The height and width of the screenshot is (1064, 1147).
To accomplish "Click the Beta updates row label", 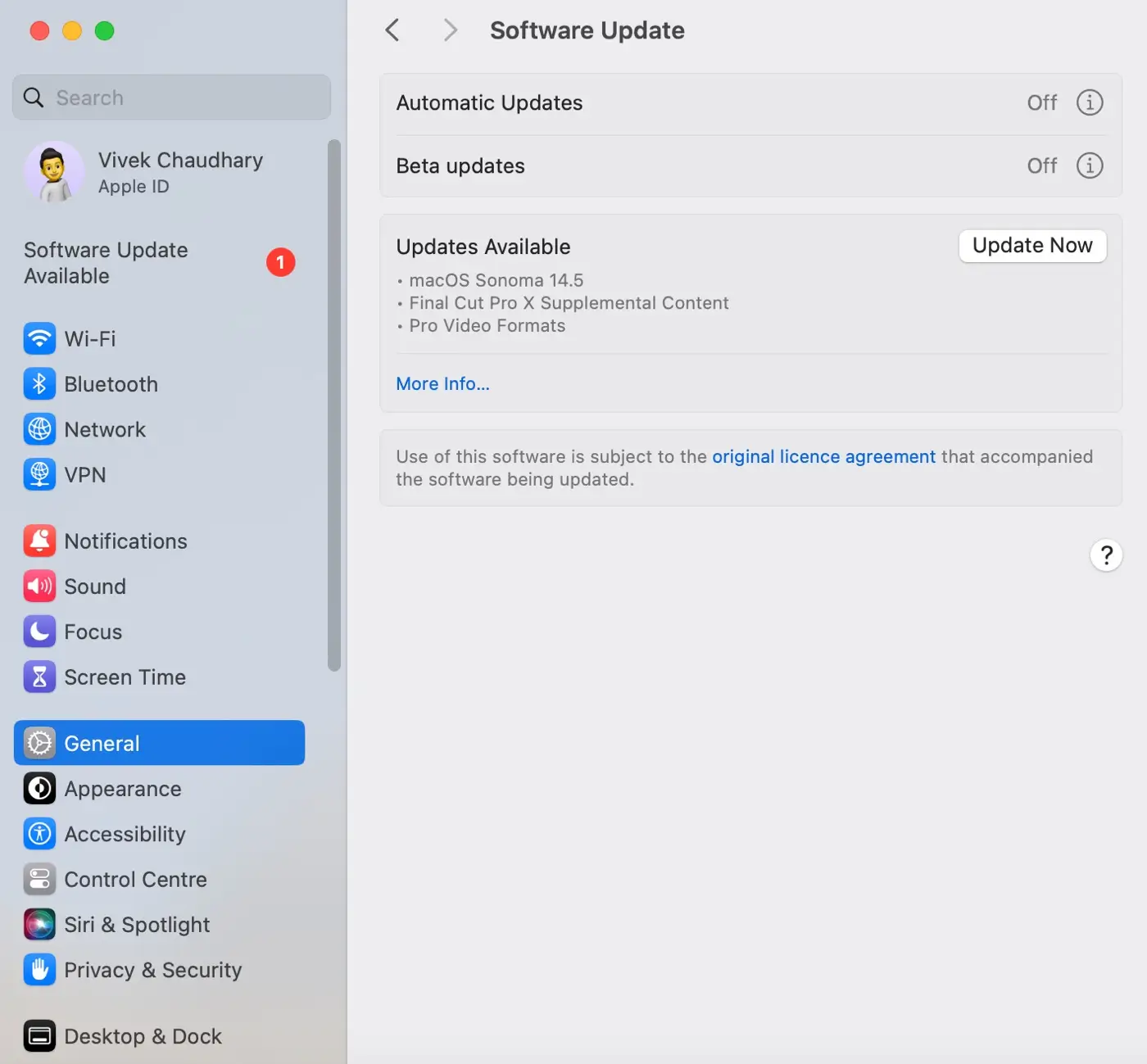I will point(460,165).
